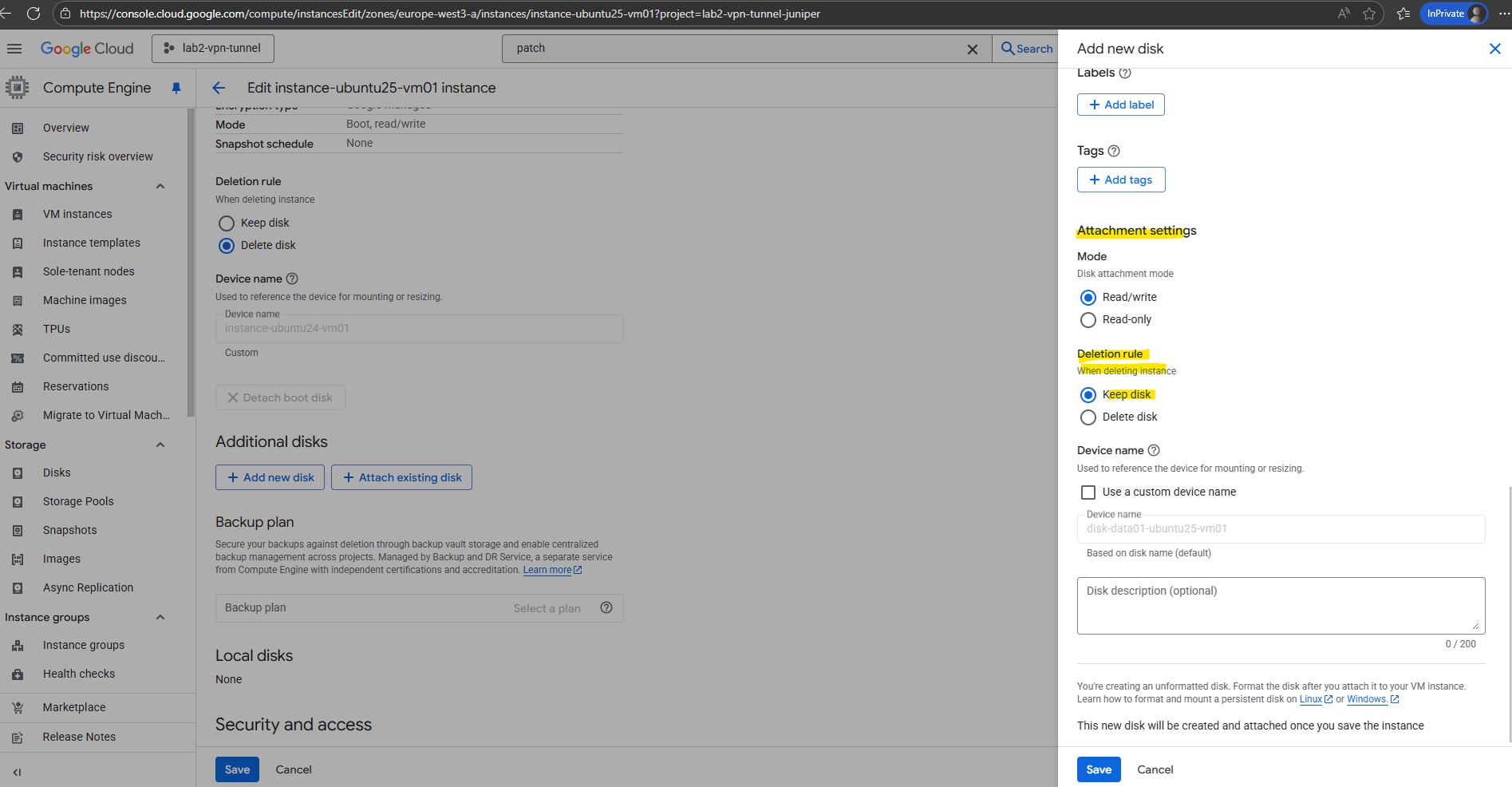Open Storage Pools in sidebar
The width and height of the screenshot is (1512, 787).
point(78,501)
